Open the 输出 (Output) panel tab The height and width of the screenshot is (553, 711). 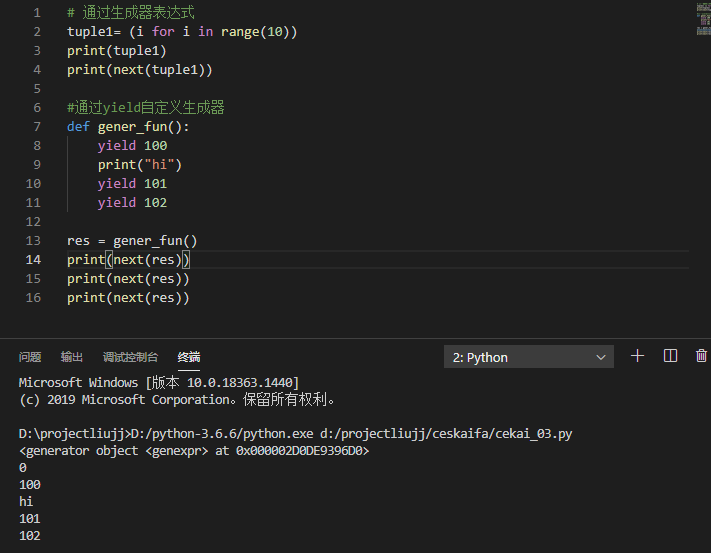[72, 357]
